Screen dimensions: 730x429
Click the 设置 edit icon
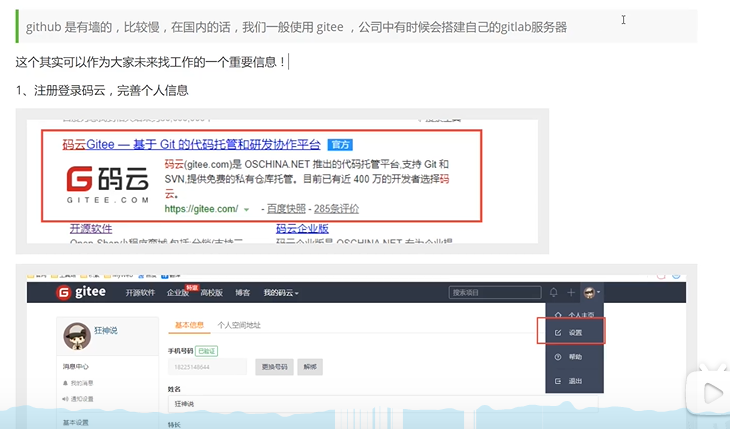[558, 333]
